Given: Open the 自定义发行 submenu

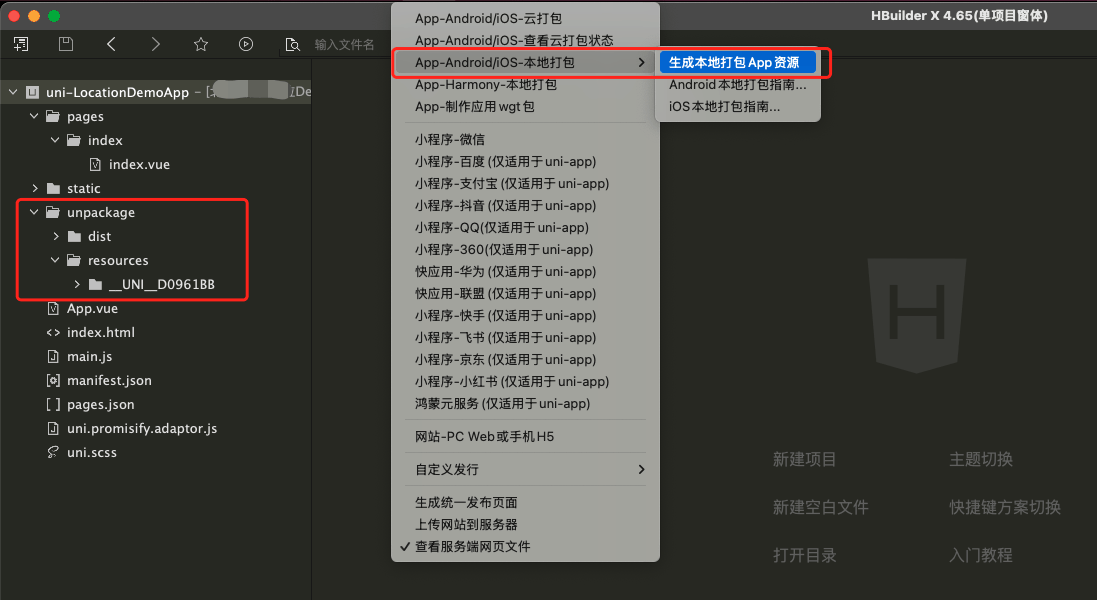Looking at the screenshot, I should [525, 469].
